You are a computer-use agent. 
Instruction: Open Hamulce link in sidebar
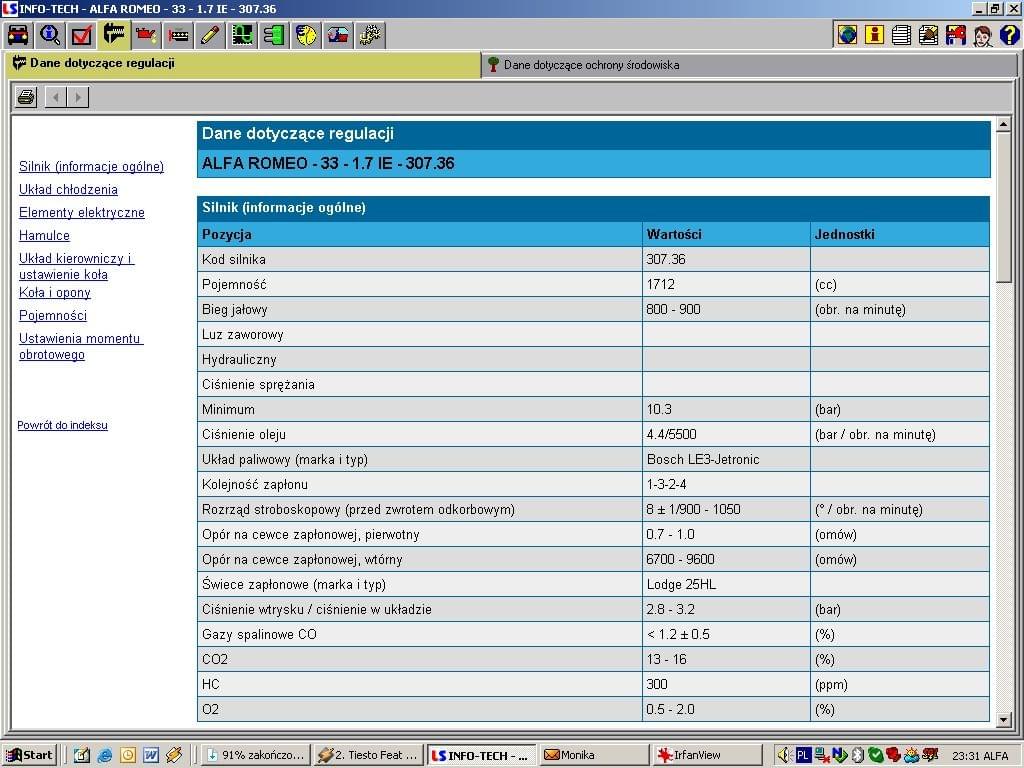(44, 235)
